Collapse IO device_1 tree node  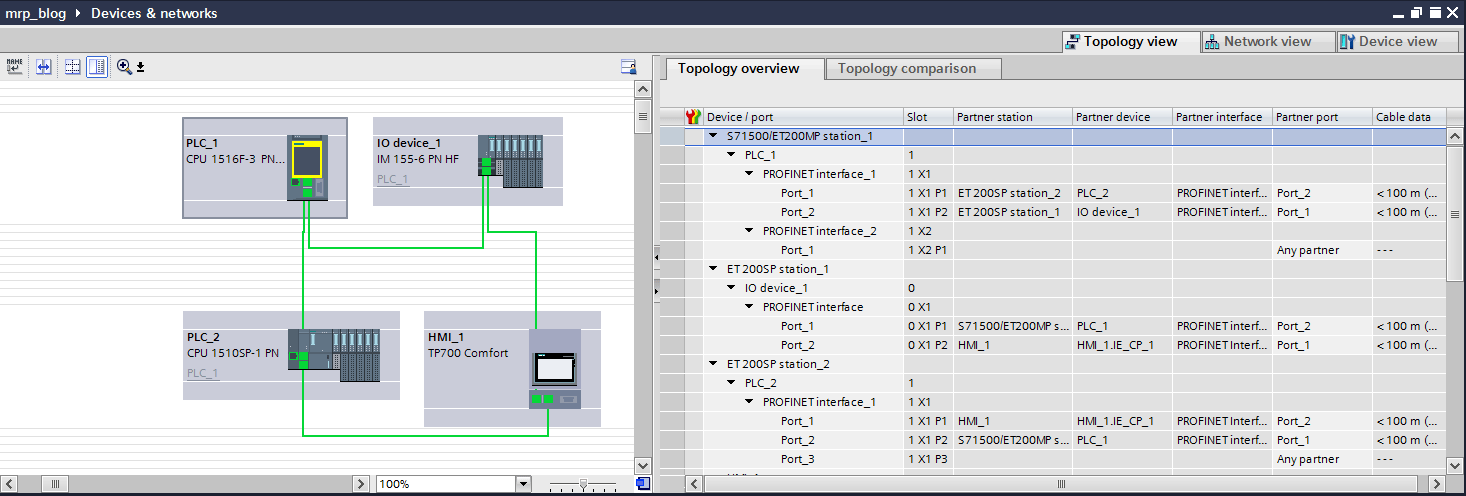click(732, 288)
